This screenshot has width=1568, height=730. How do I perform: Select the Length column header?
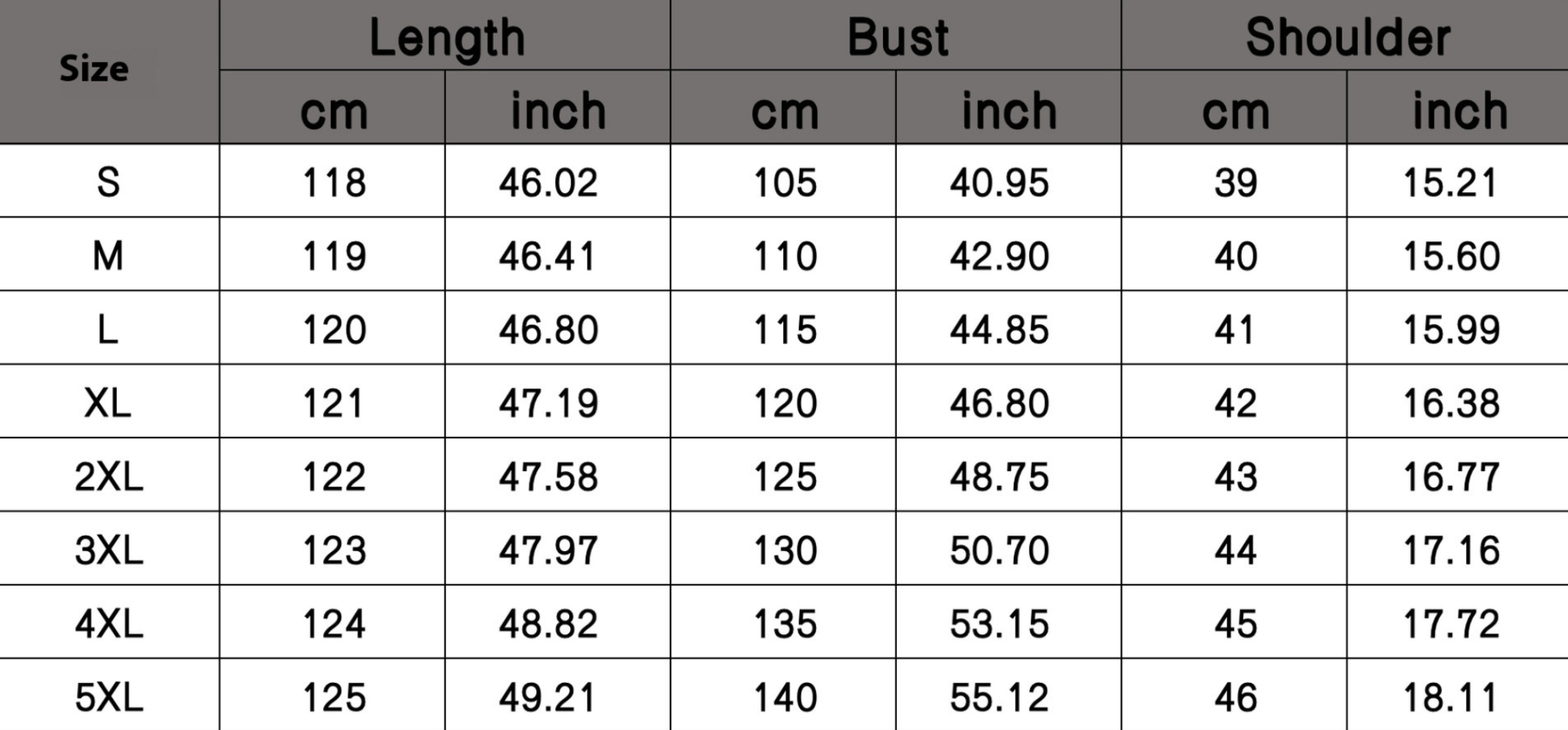[445, 36]
